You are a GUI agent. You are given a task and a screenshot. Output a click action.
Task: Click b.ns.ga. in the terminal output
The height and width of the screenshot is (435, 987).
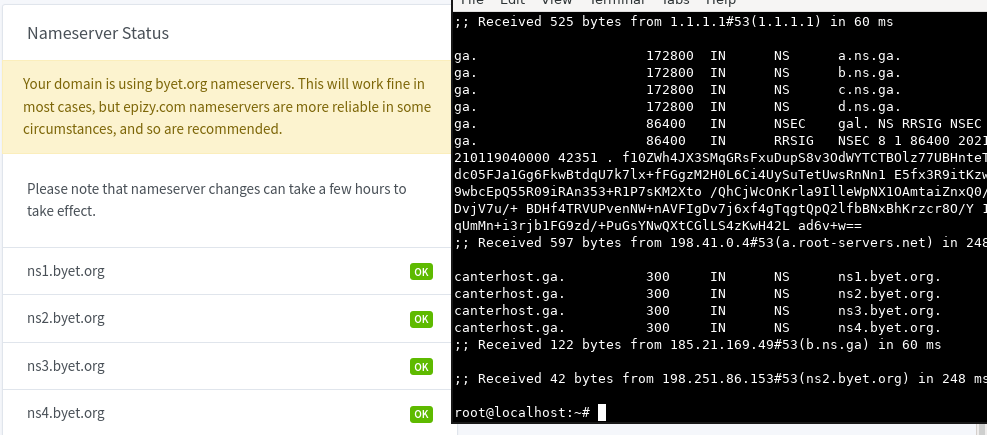click(x=869, y=72)
